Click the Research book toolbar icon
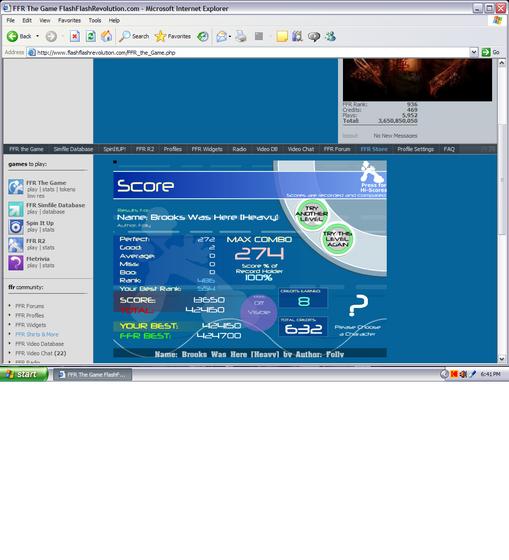Viewport: 509px width, 560px height. tap(297, 36)
